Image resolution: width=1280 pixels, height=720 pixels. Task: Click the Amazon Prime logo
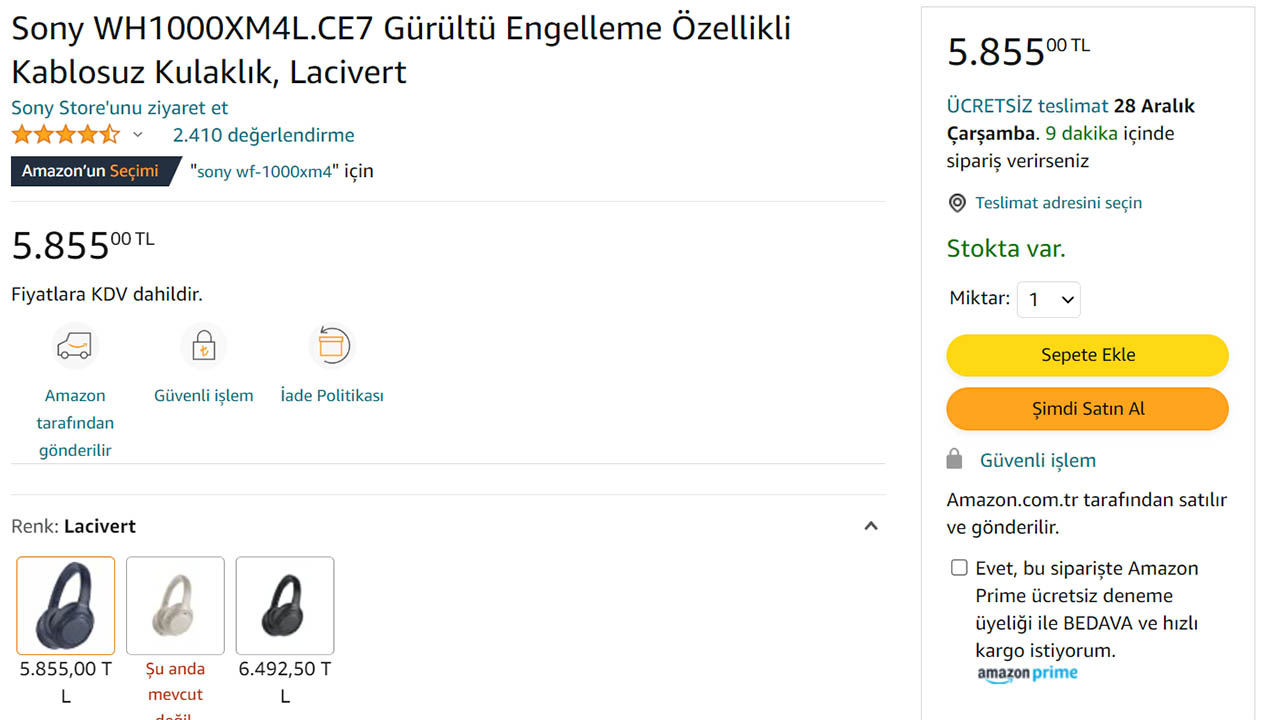click(1027, 674)
